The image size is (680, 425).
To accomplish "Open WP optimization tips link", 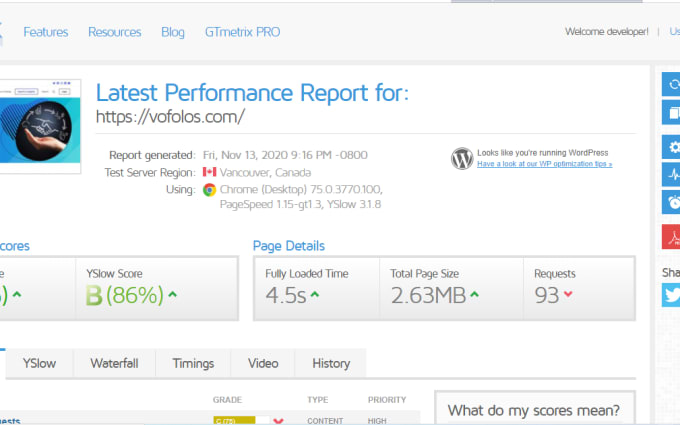I will pos(544,164).
